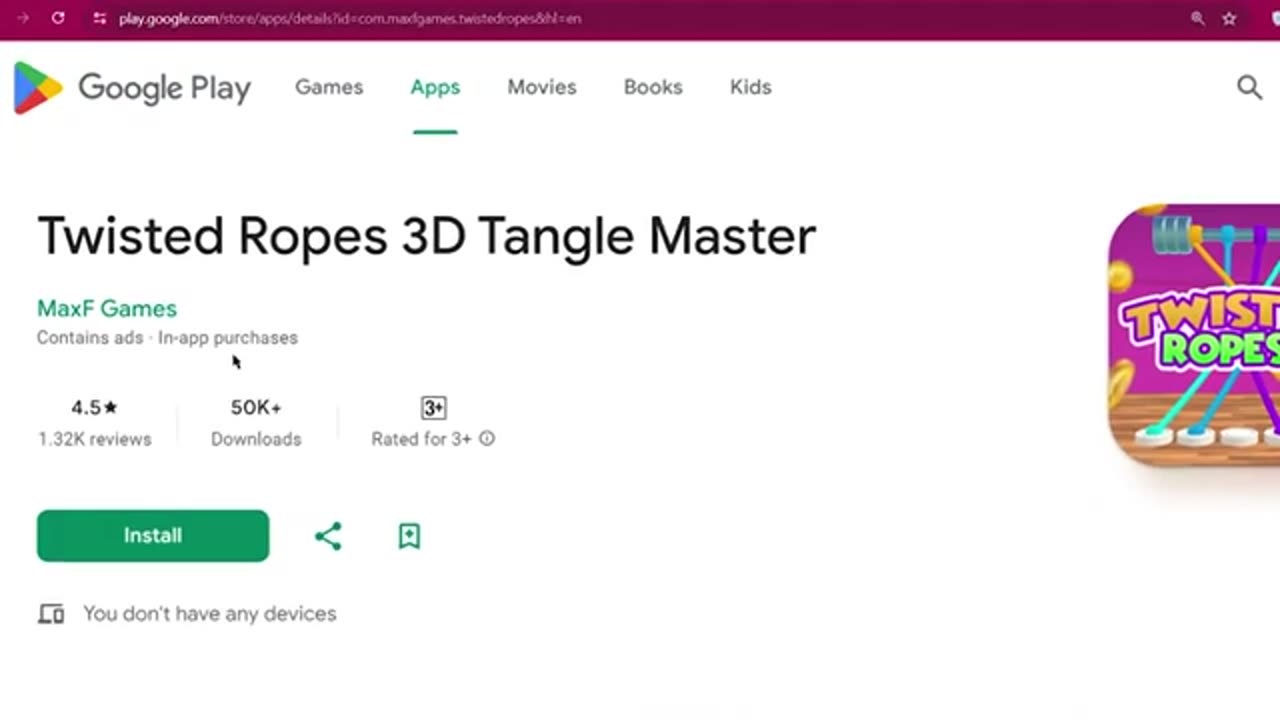Click Rated for 3+ label
Image resolution: width=1280 pixels, height=720 pixels.
(x=421, y=439)
